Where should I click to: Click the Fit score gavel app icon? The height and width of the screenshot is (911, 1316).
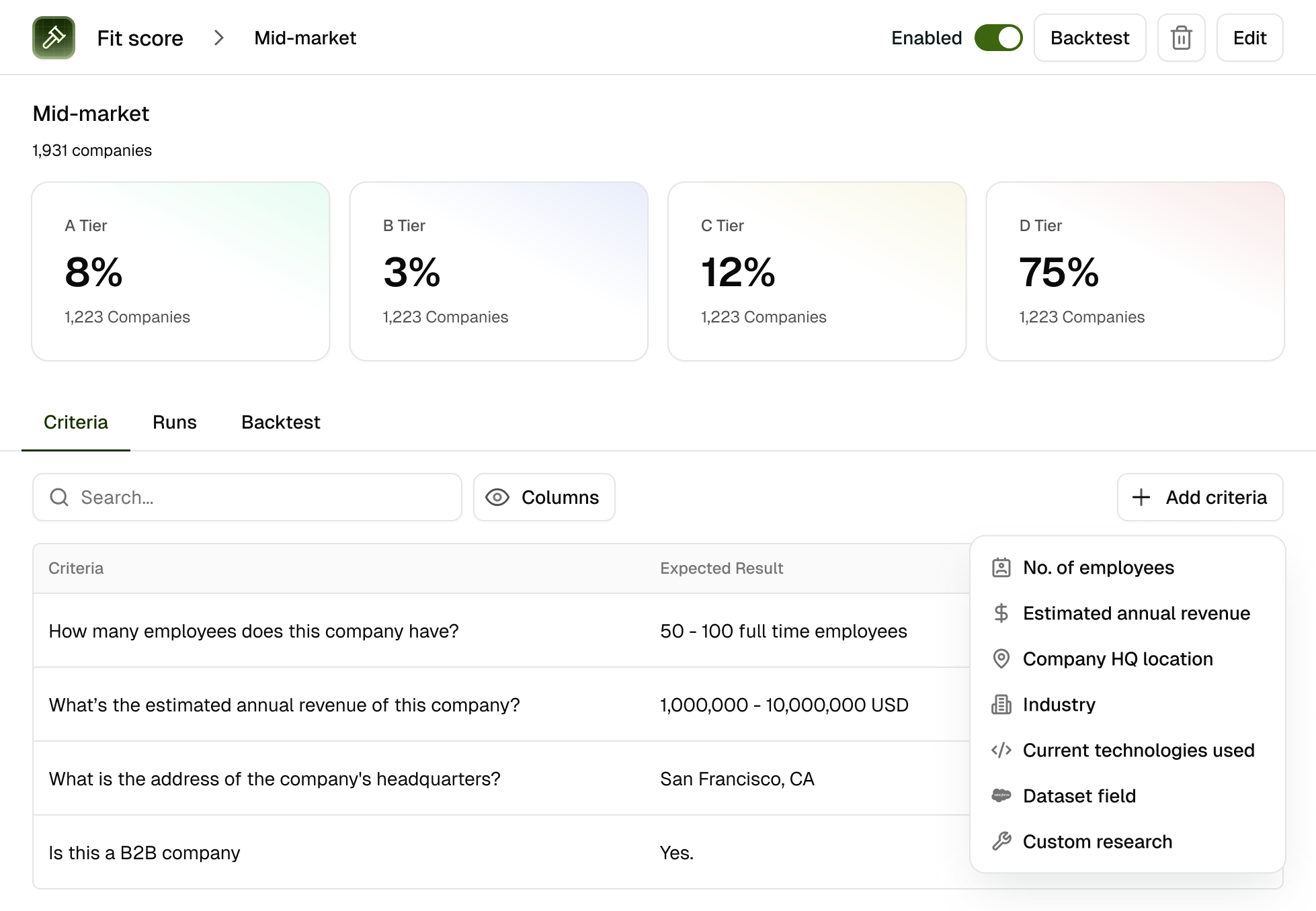coord(54,38)
